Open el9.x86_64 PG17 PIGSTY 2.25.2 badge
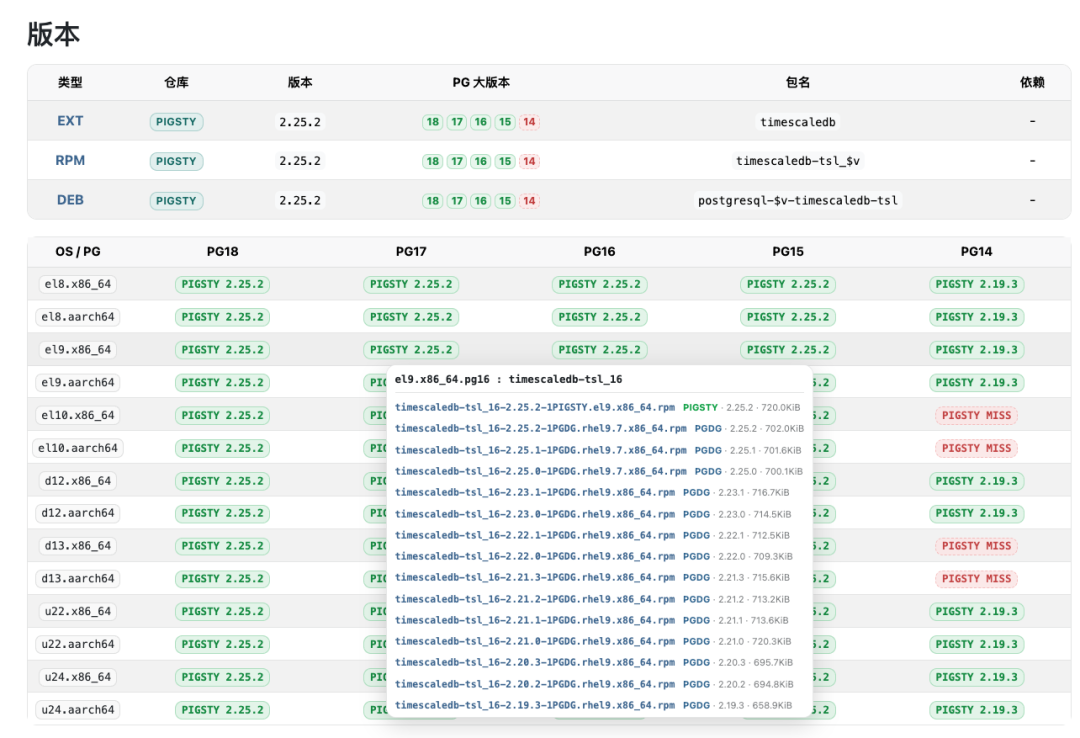Image resolution: width=1080 pixels, height=738 pixels. [411, 350]
